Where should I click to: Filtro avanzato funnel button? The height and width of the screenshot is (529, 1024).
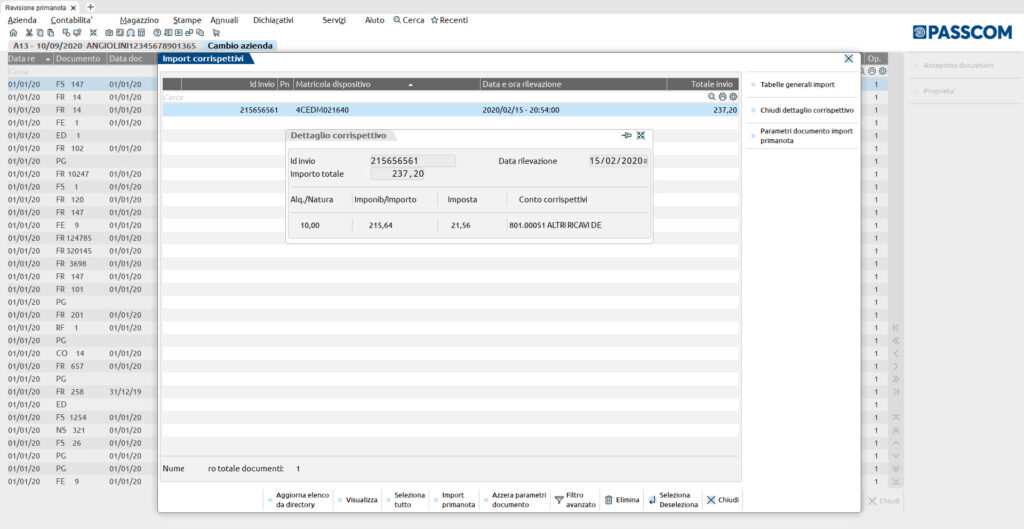click(575, 500)
